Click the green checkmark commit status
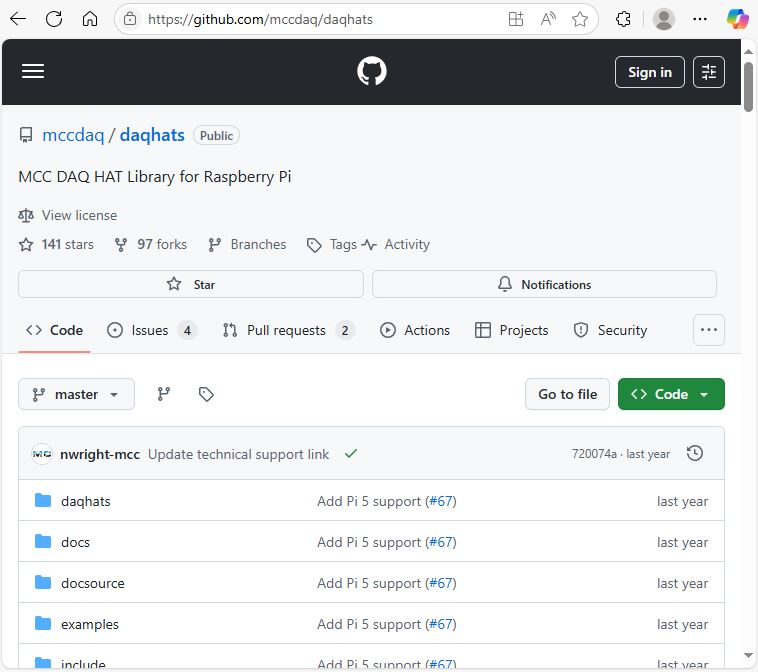The width and height of the screenshot is (758, 672). pos(350,454)
